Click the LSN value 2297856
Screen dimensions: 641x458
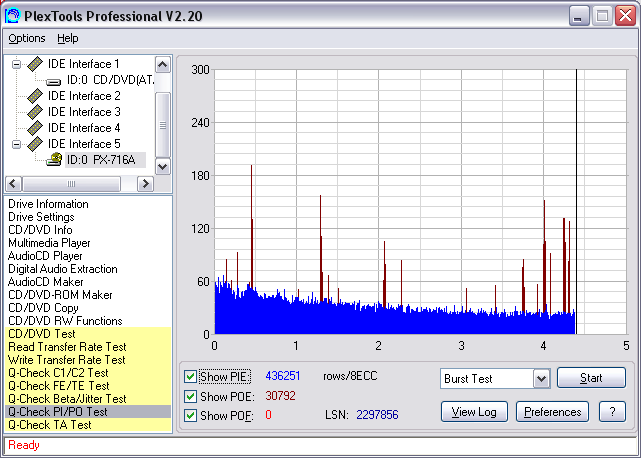coord(377,415)
